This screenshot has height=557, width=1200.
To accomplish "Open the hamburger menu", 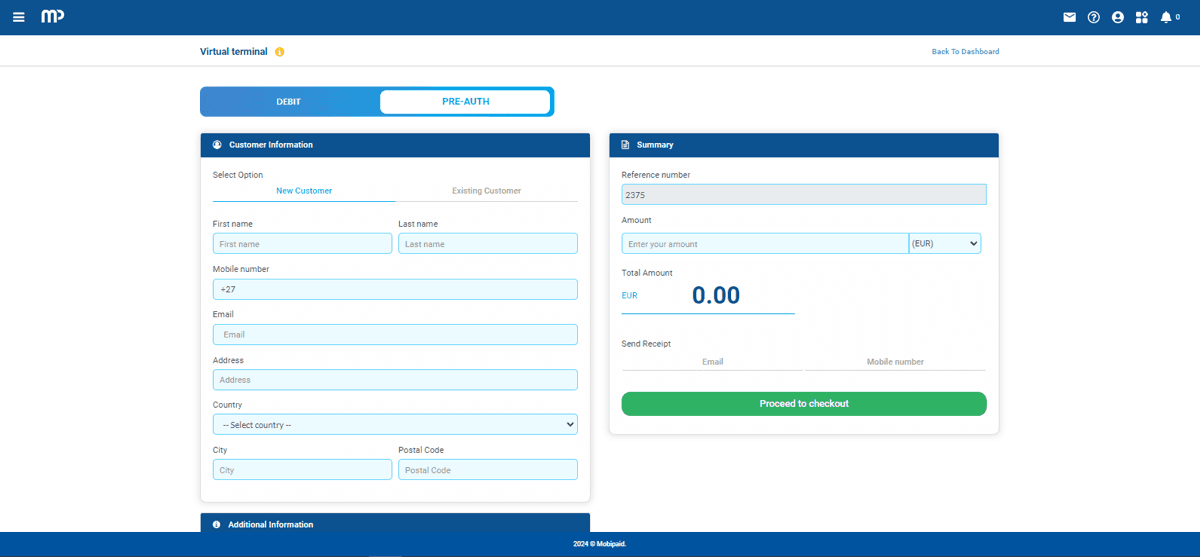I will pos(18,17).
